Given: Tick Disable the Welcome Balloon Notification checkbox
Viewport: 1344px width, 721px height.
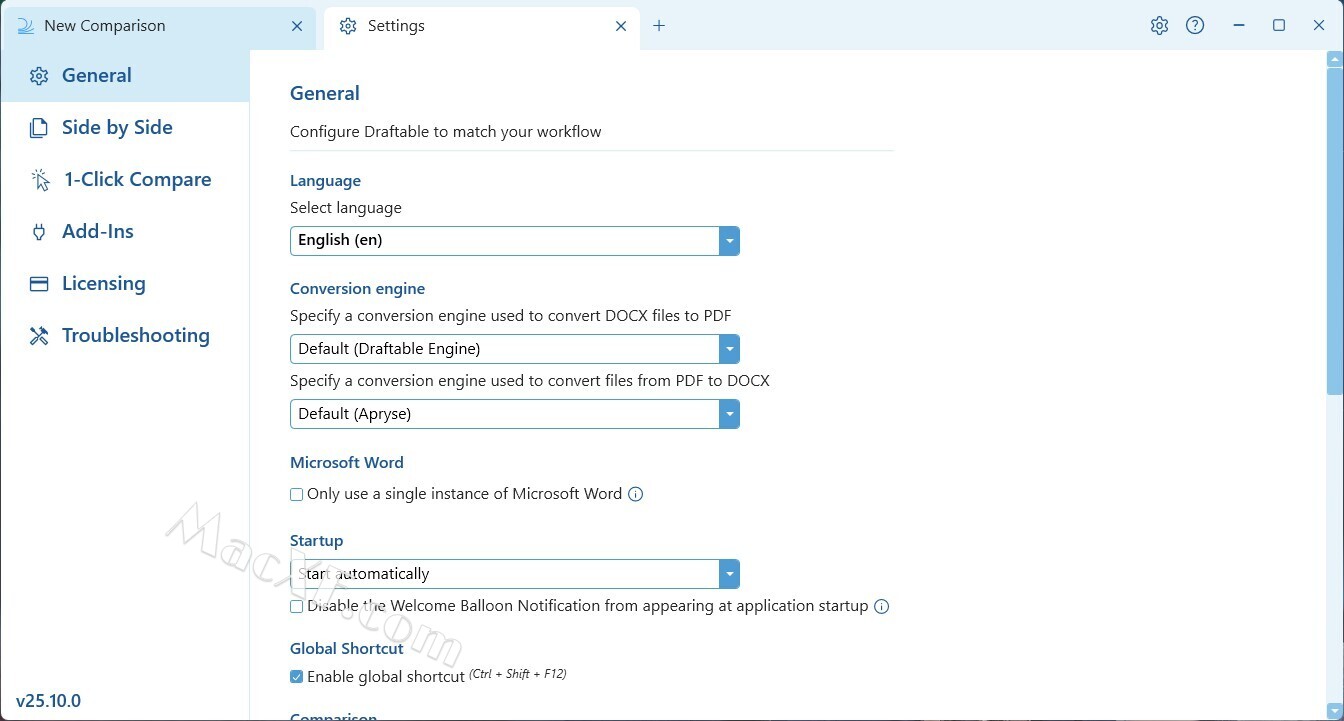Looking at the screenshot, I should point(297,606).
